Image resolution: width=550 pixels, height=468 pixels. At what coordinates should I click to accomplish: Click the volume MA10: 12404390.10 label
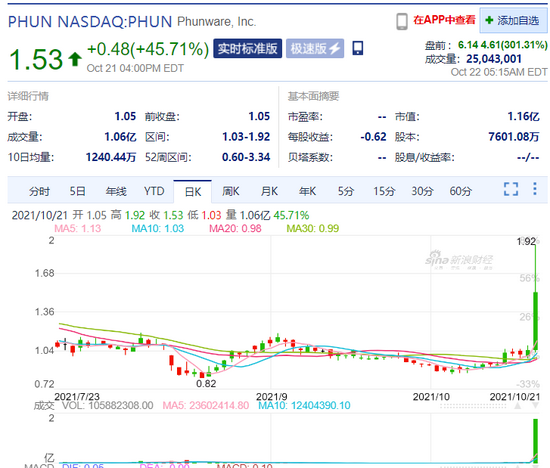[x=304, y=406]
